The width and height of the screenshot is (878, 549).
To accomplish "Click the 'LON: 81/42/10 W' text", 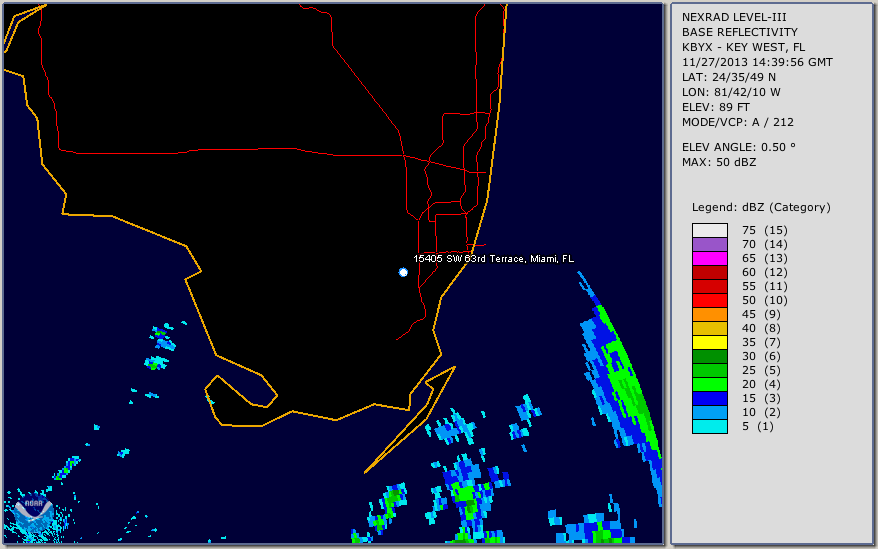I will pyautogui.click(x=731, y=92).
